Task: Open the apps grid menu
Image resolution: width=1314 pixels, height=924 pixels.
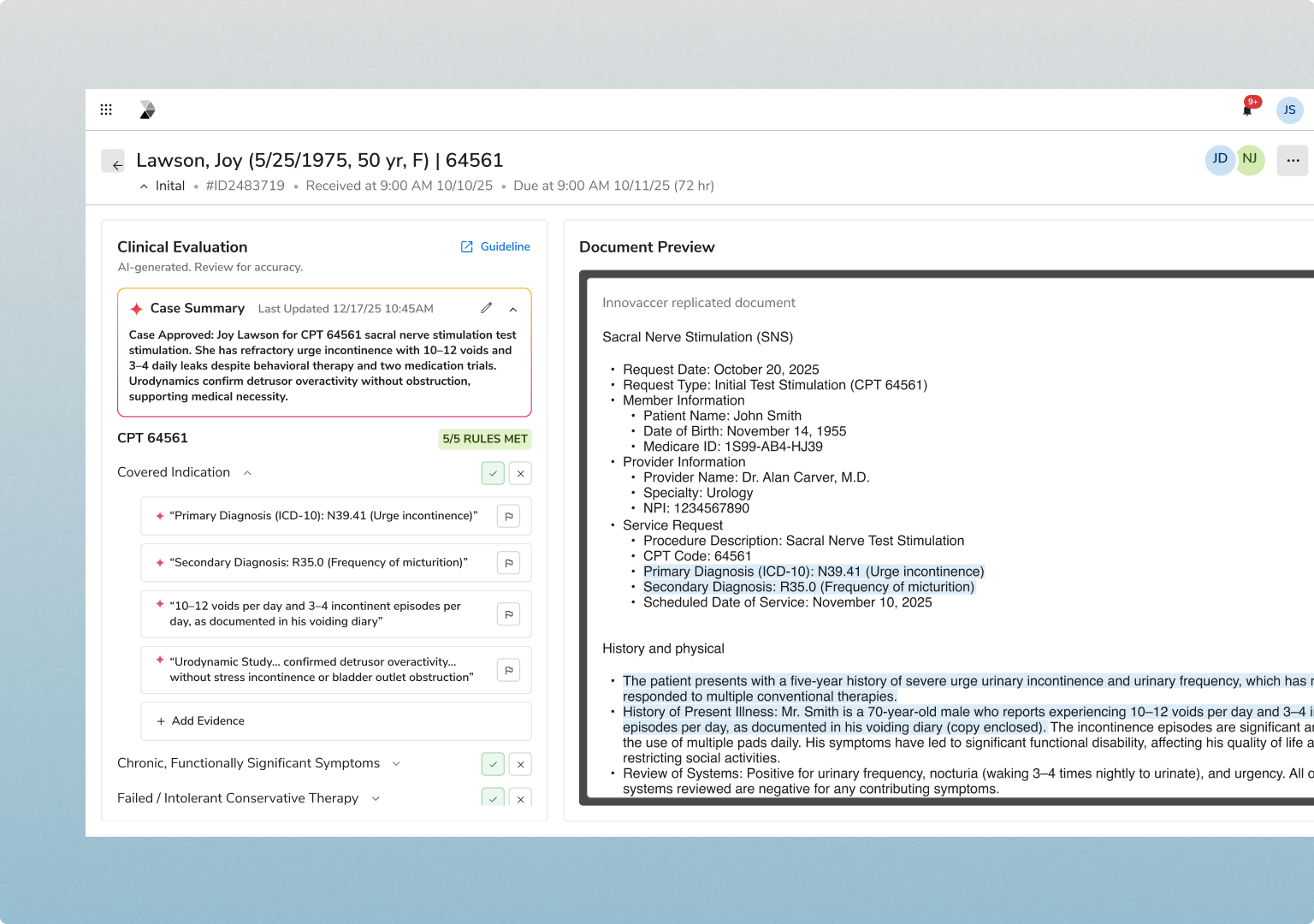Action: click(106, 110)
